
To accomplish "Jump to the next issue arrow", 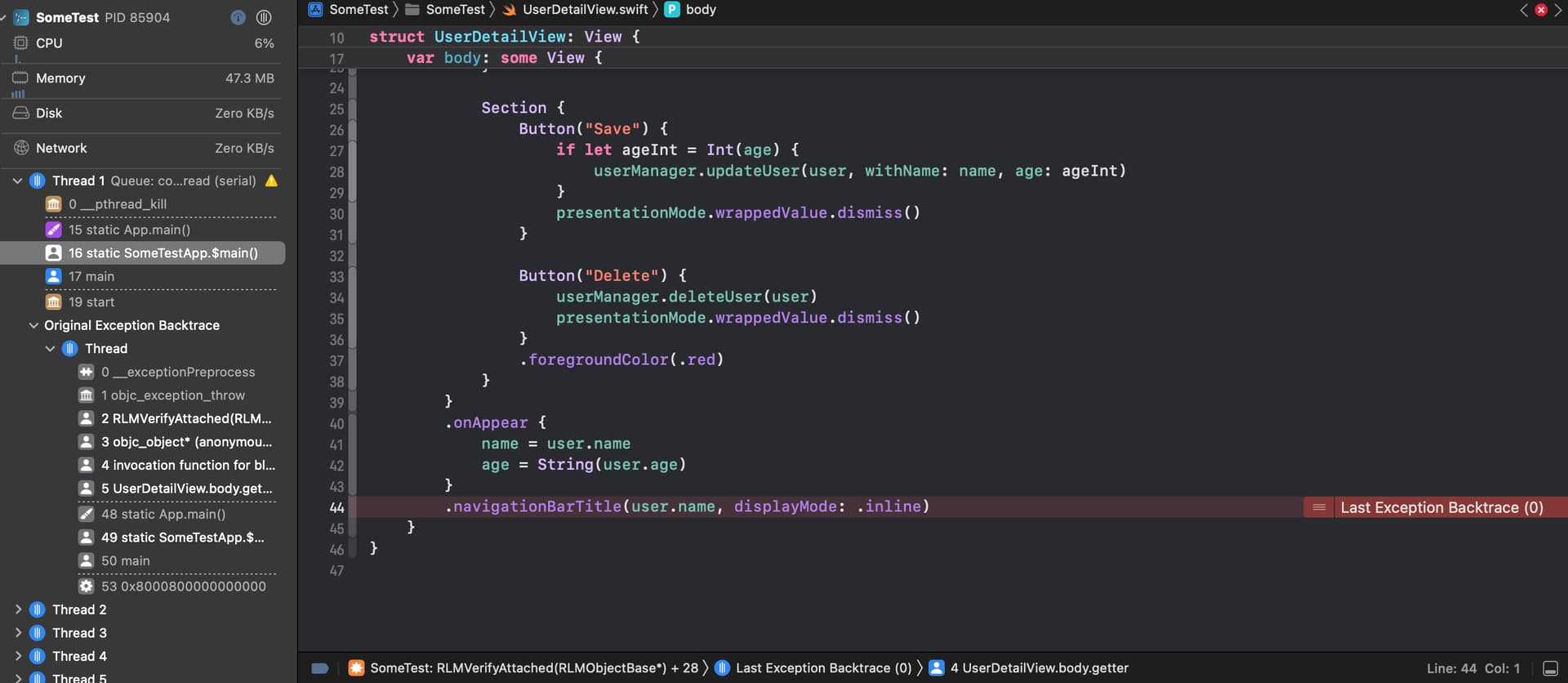I will pos(1557,10).
